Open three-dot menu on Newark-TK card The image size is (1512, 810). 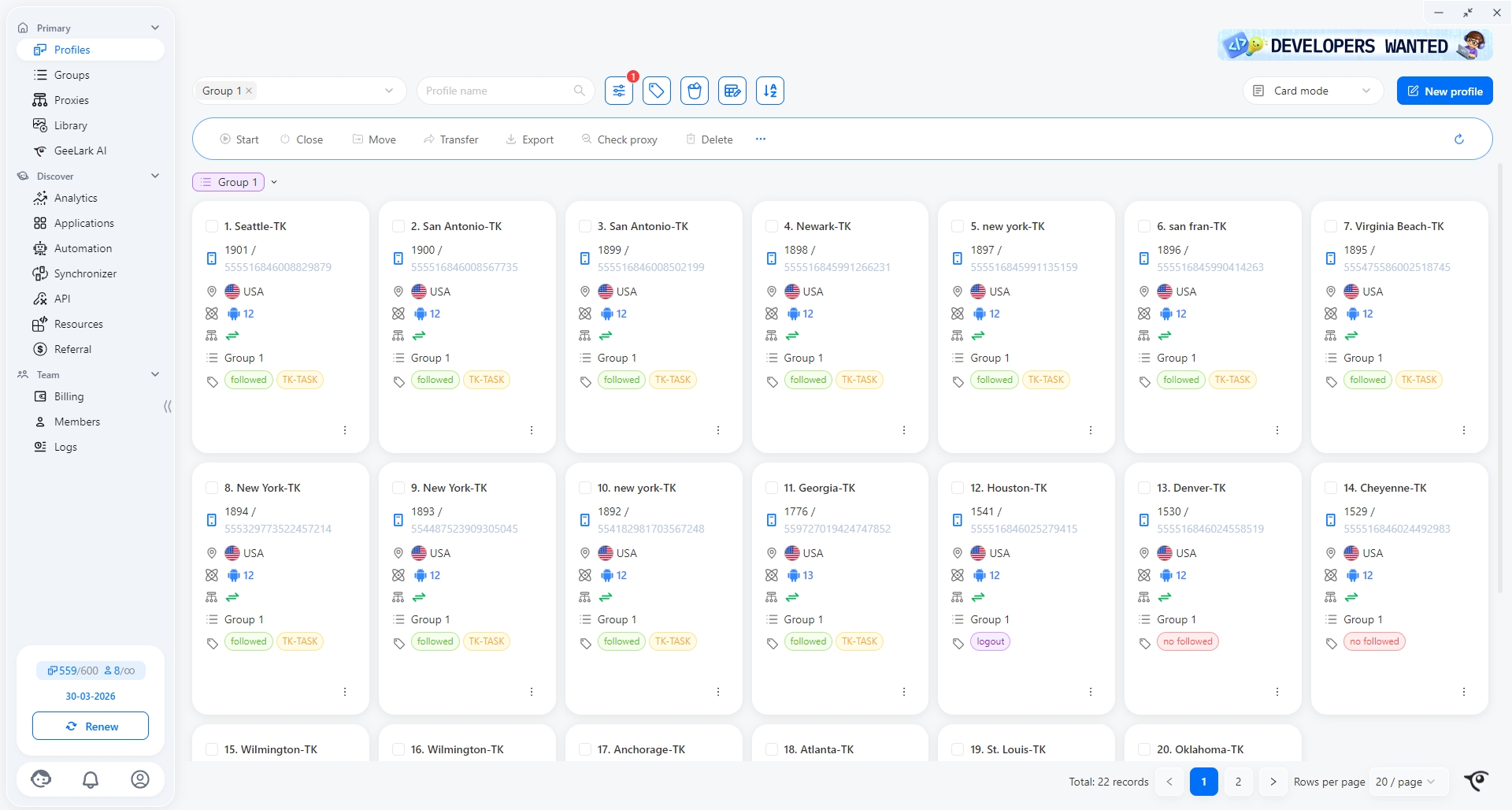tap(904, 430)
